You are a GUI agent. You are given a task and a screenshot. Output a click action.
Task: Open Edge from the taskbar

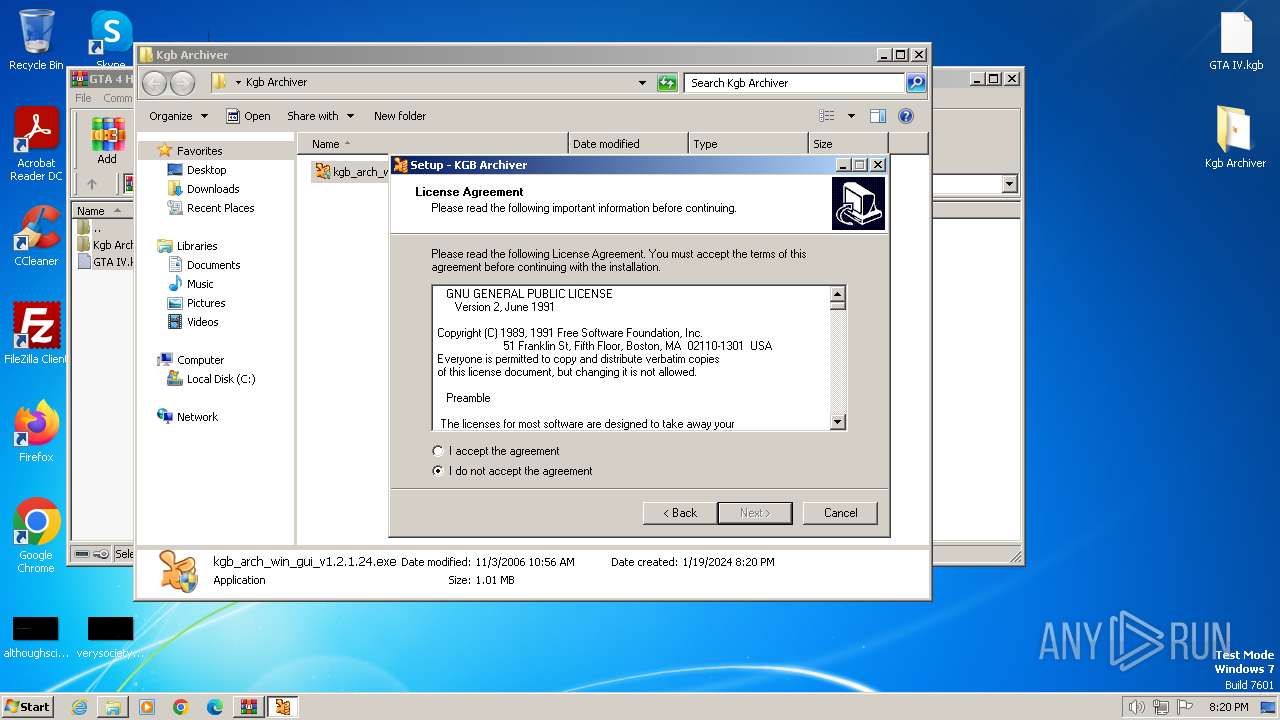click(x=215, y=707)
